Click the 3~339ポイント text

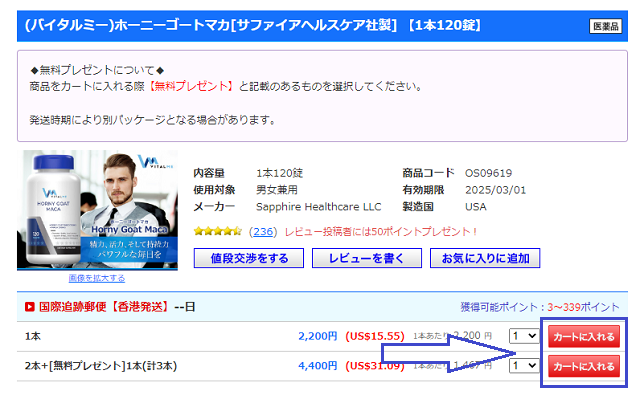(x=583, y=307)
